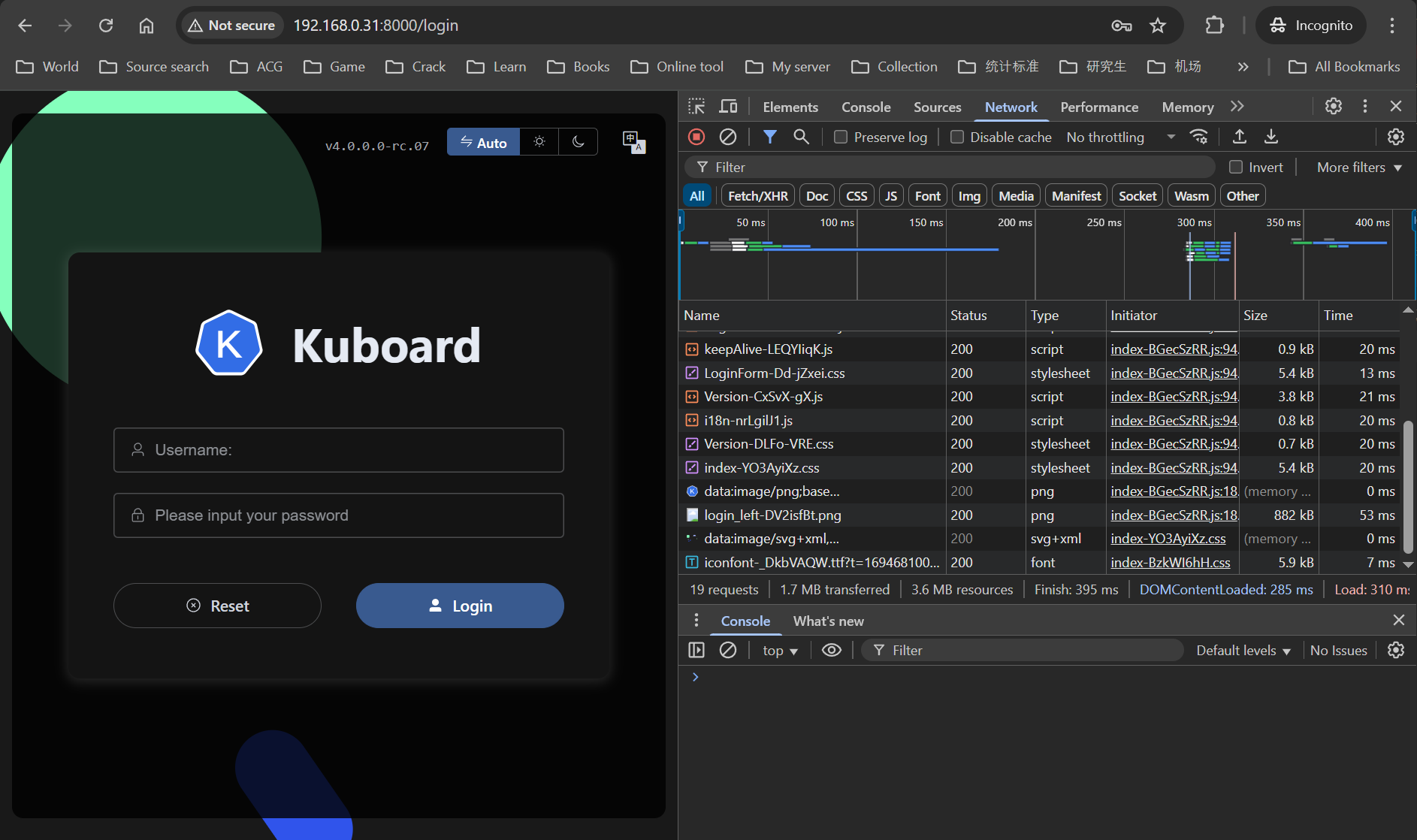Screen dimensions: 1417x840
Task: Open the Default levels dropdown
Action: 1243,651
